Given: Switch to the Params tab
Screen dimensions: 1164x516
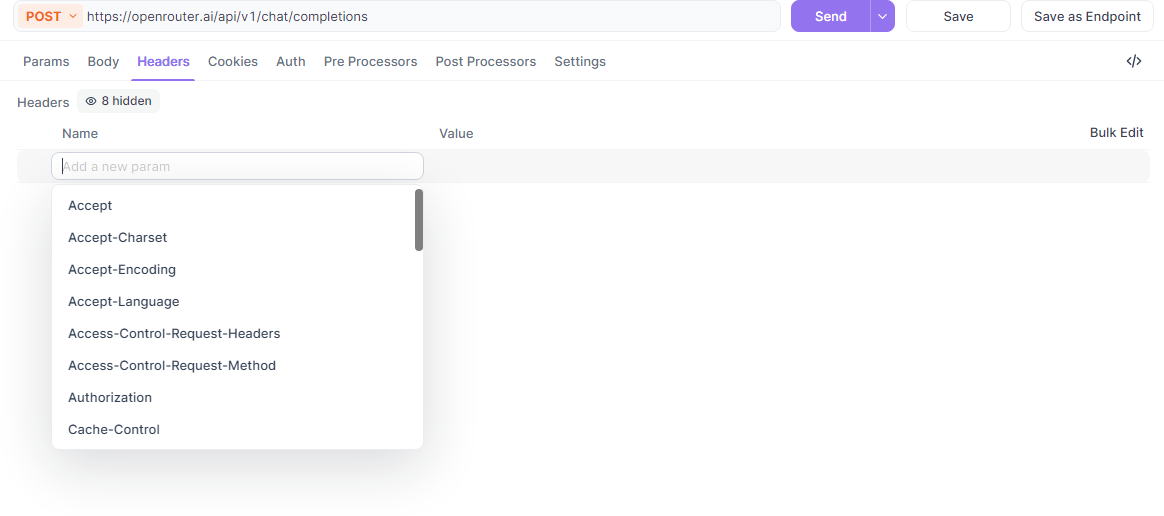Looking at the screenshot, I should pos(46,62).
